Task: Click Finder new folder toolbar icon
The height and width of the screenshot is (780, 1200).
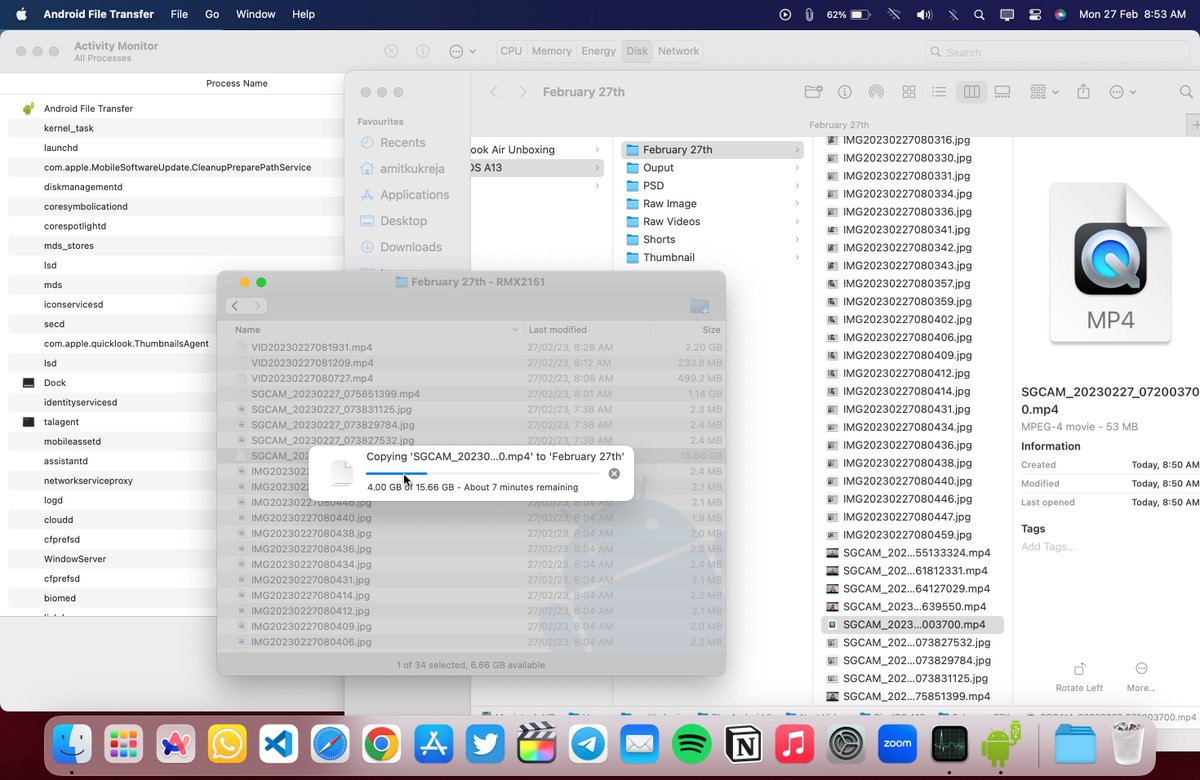Action: pos(813,92)
